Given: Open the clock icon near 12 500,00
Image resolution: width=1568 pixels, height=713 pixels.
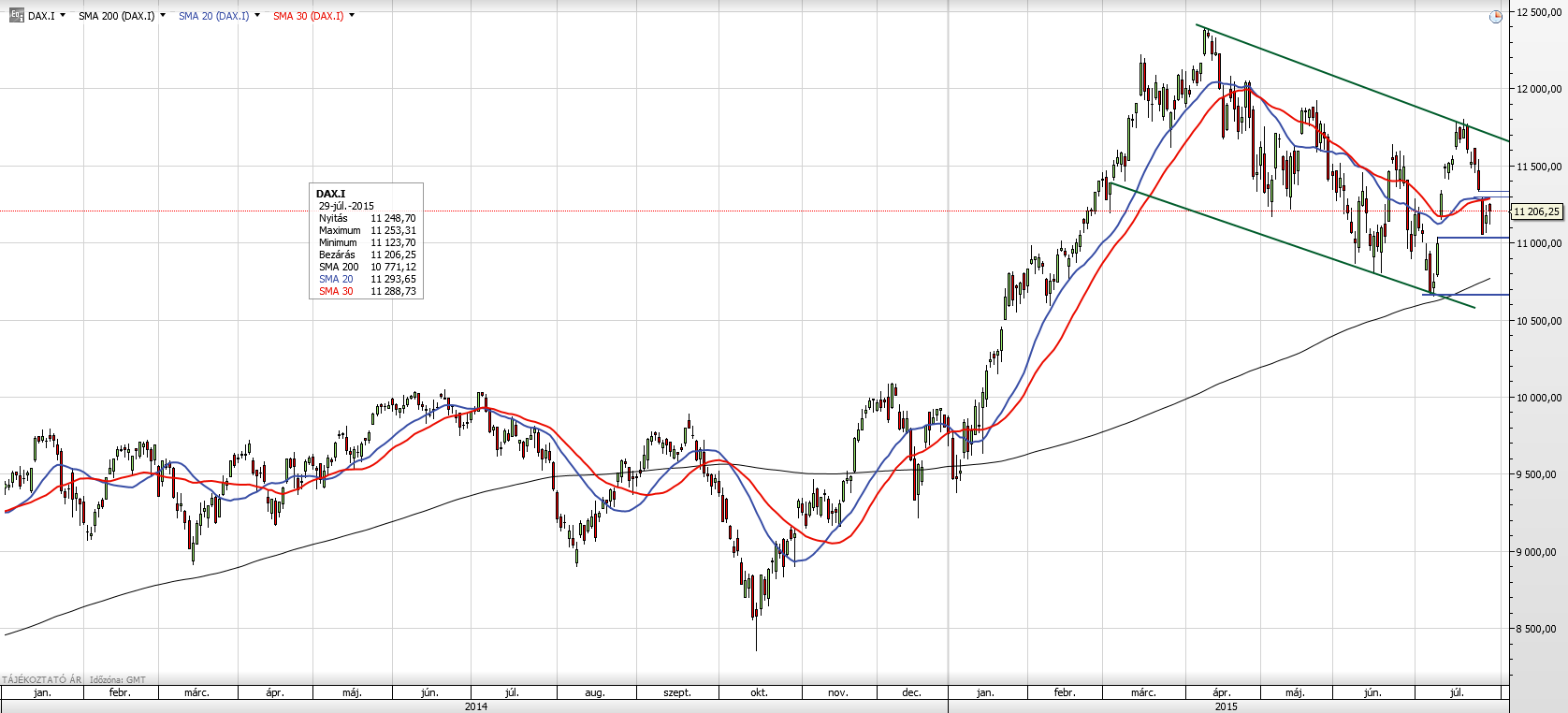Looking at the screenshot, I should coord(1496,17).
